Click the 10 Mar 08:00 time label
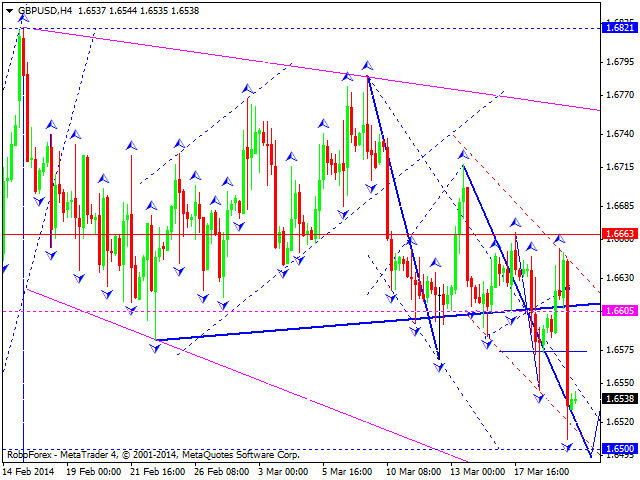Screen dimensions: 640x480 coord(413,472)
